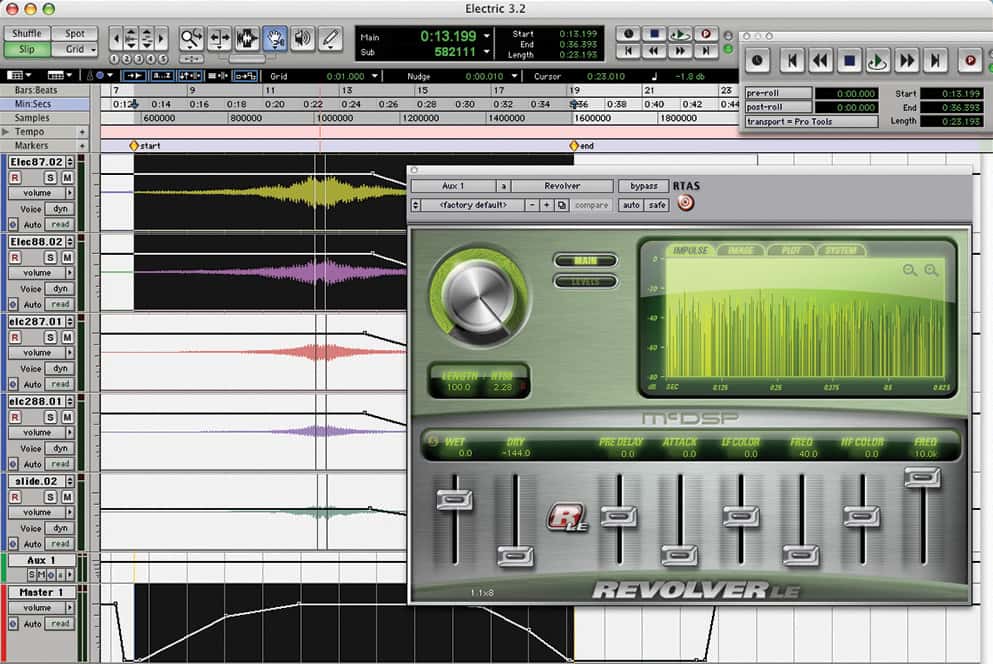993x664 pixels.
Task: Solo the Elec88.02 track
Action: (50, 258)
